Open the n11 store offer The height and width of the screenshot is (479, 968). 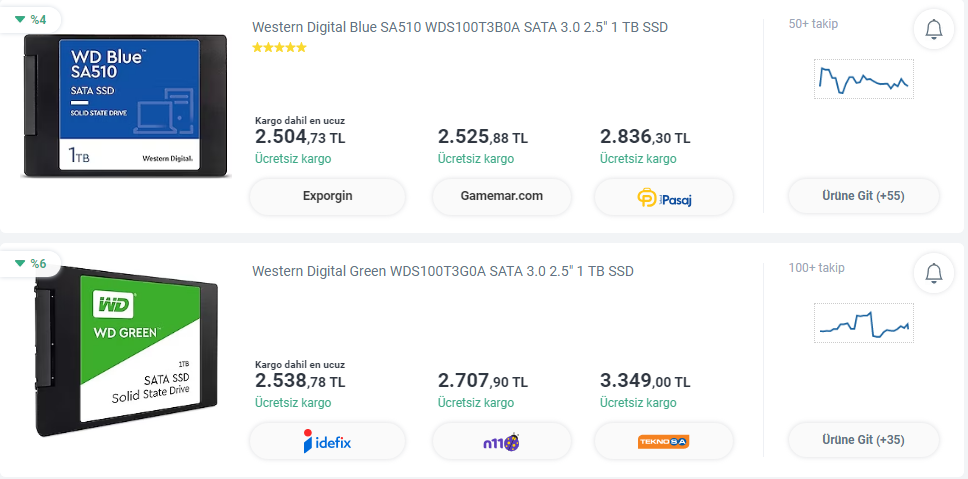click(x=501, y=441)
